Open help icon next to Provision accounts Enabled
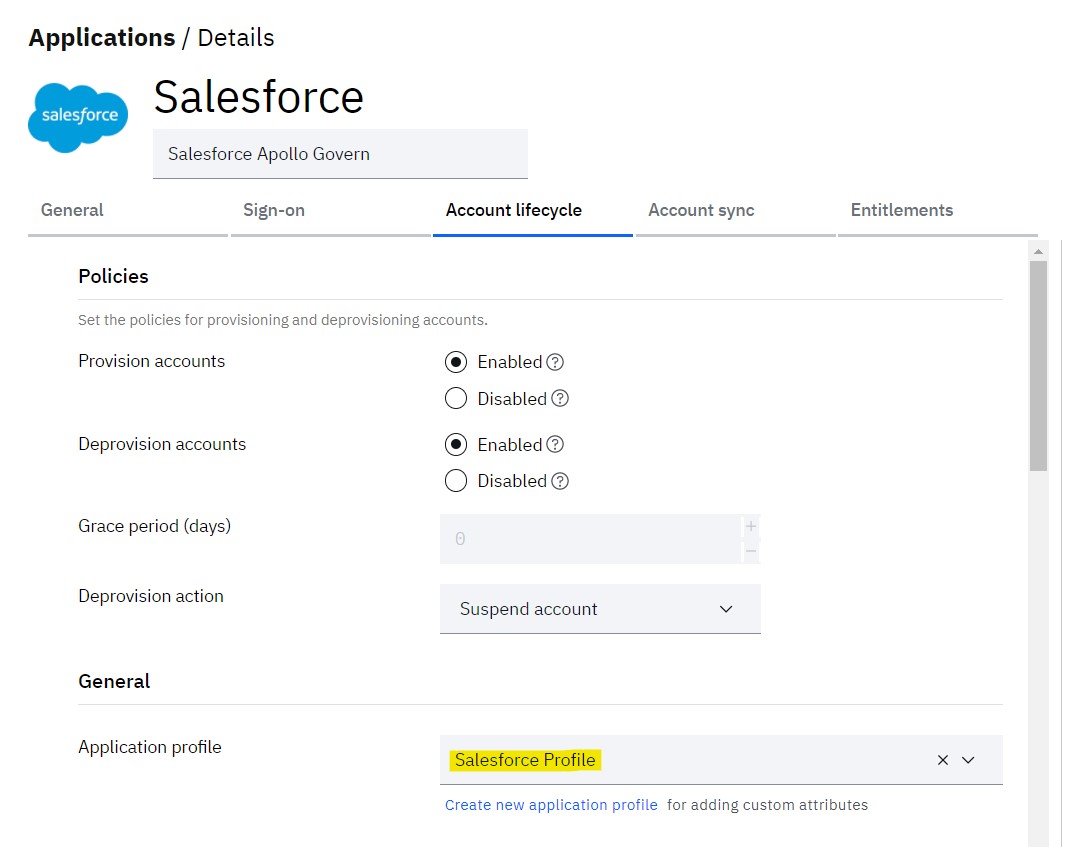 click(555, 362)
